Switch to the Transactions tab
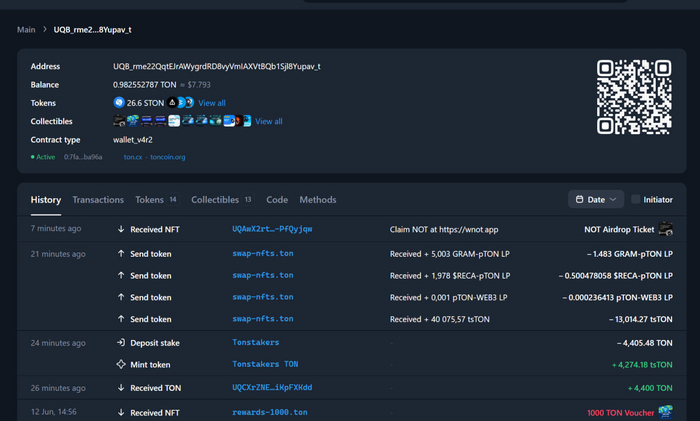Image resolution: width=700 pixels, height=421 pixels. tap(98, 200)
